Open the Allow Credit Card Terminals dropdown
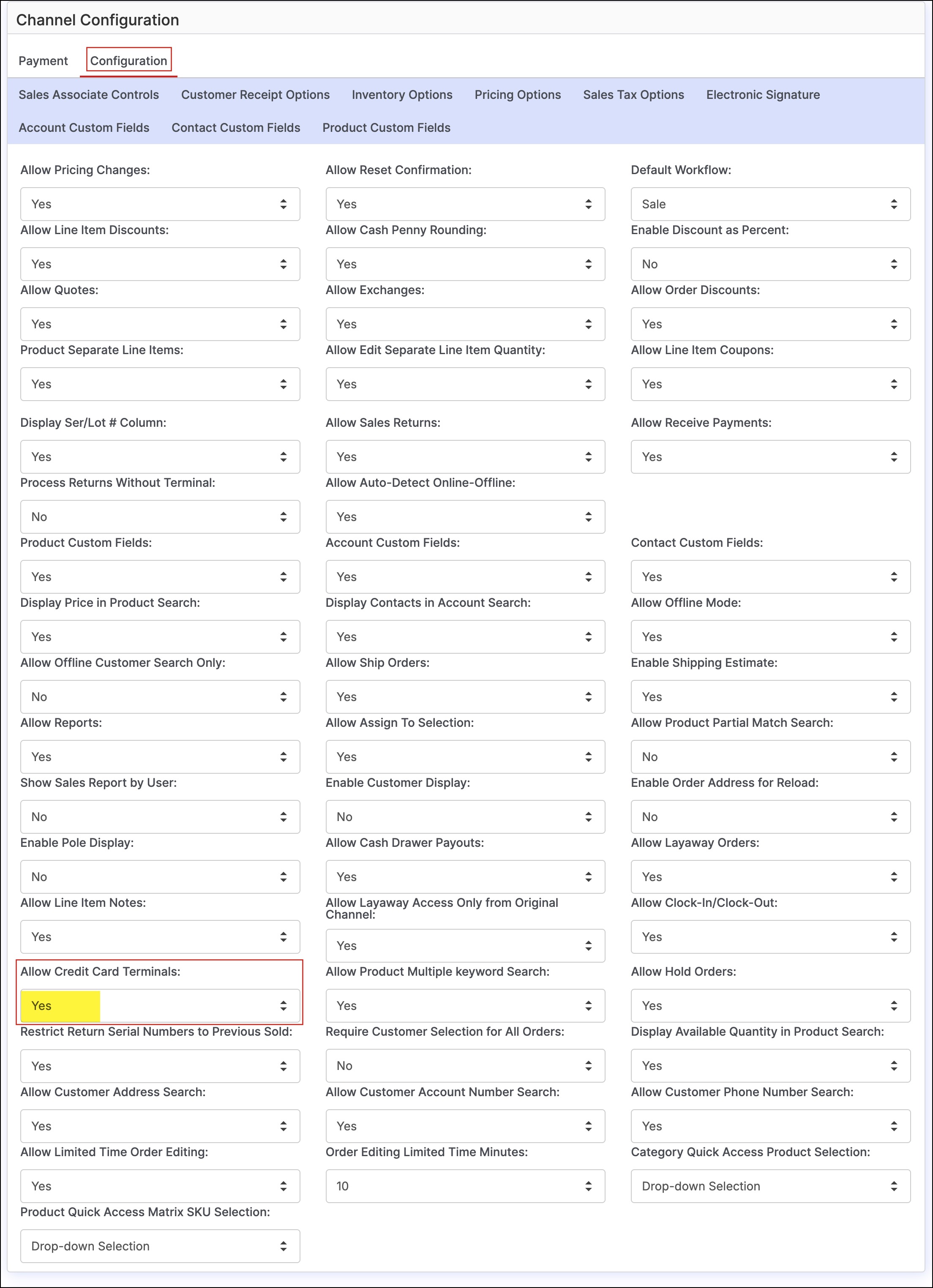 pyautogui.click(x=160, y=1005)
